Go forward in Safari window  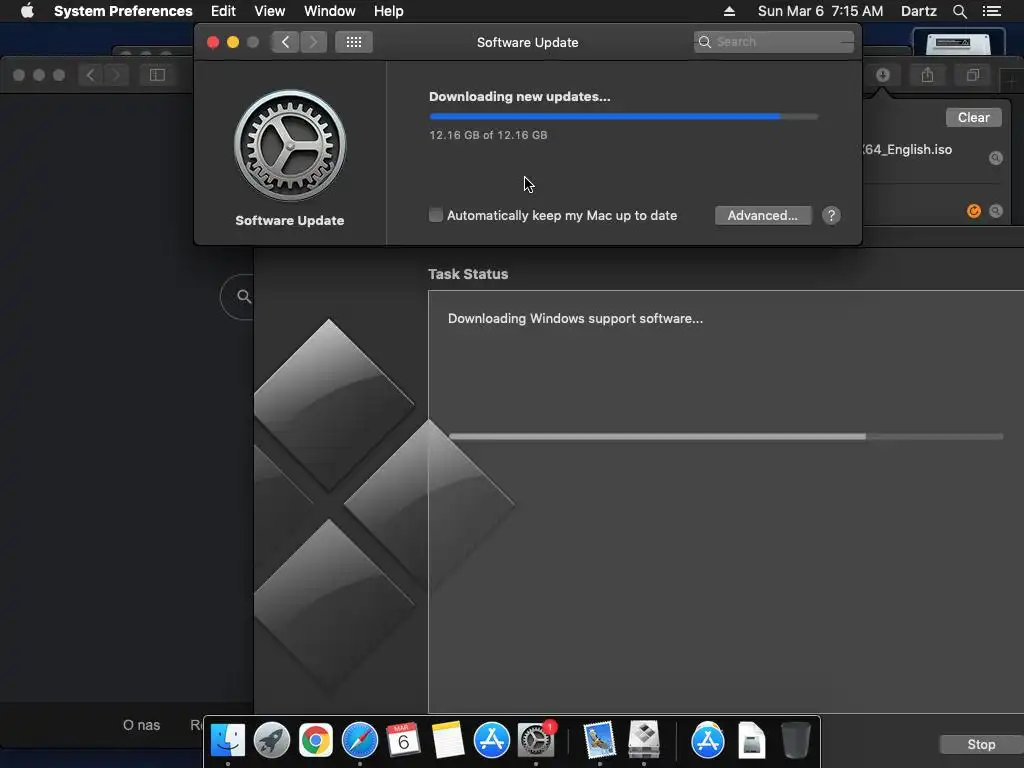tap(116, 75)
